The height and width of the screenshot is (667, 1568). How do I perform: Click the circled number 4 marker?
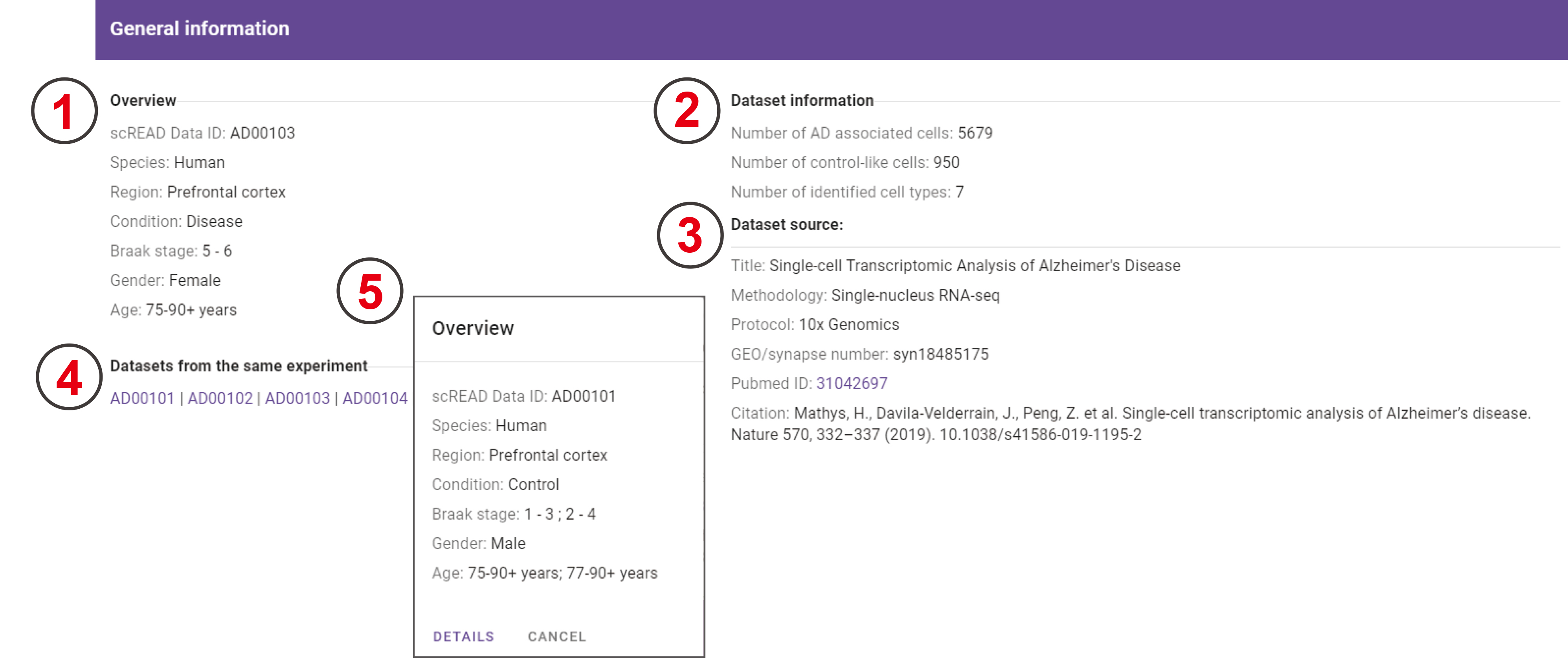(69, 377)
